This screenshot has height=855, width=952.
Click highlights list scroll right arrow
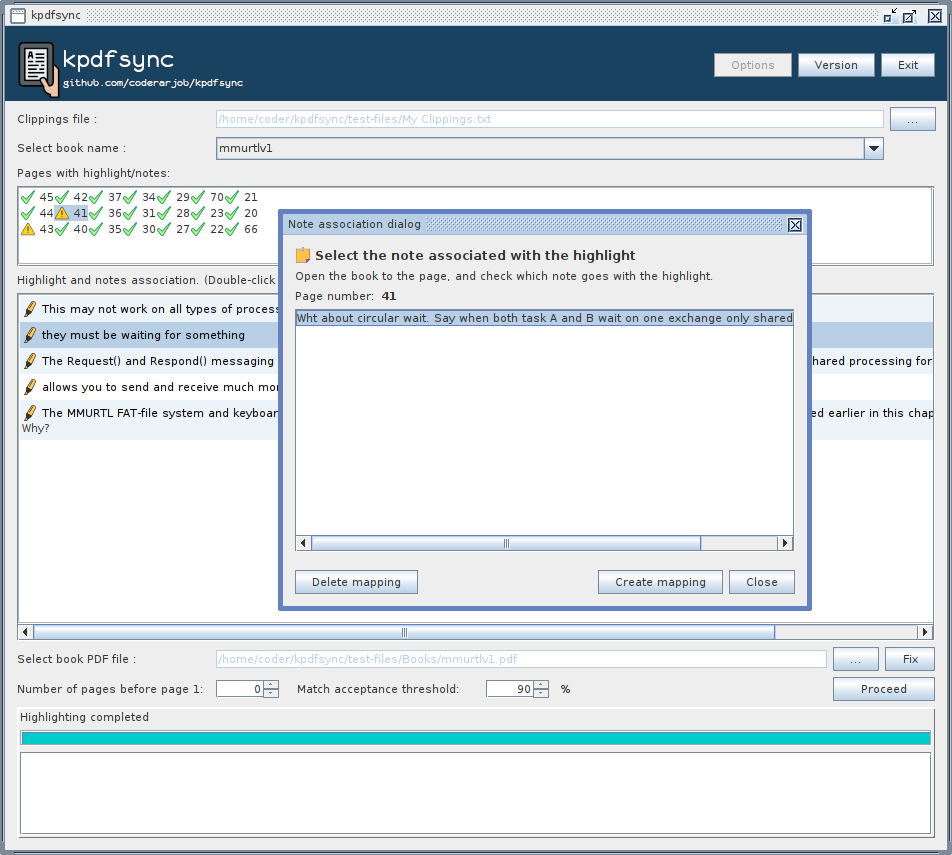[x=925, y=632]
